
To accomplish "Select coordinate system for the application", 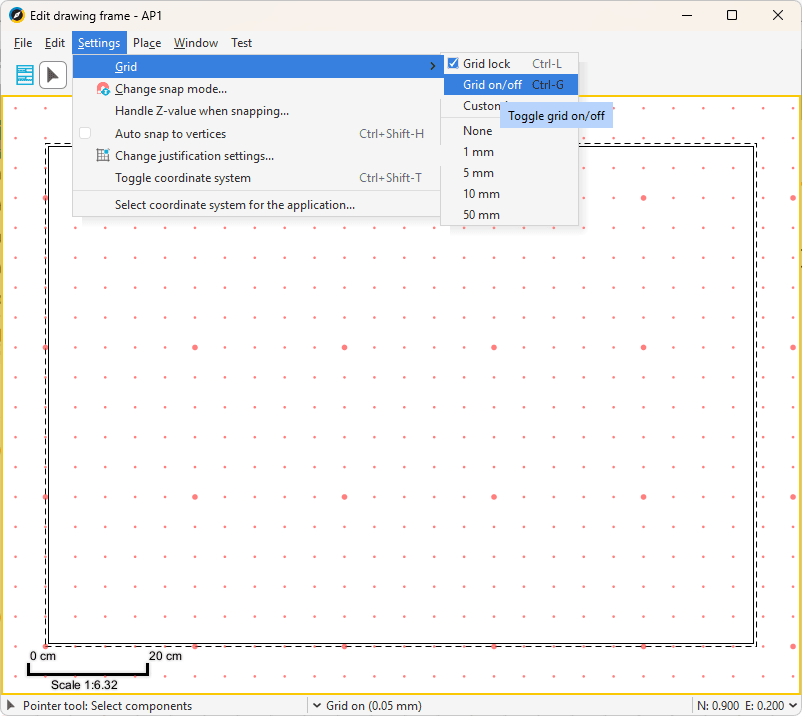I will point(235,205).
